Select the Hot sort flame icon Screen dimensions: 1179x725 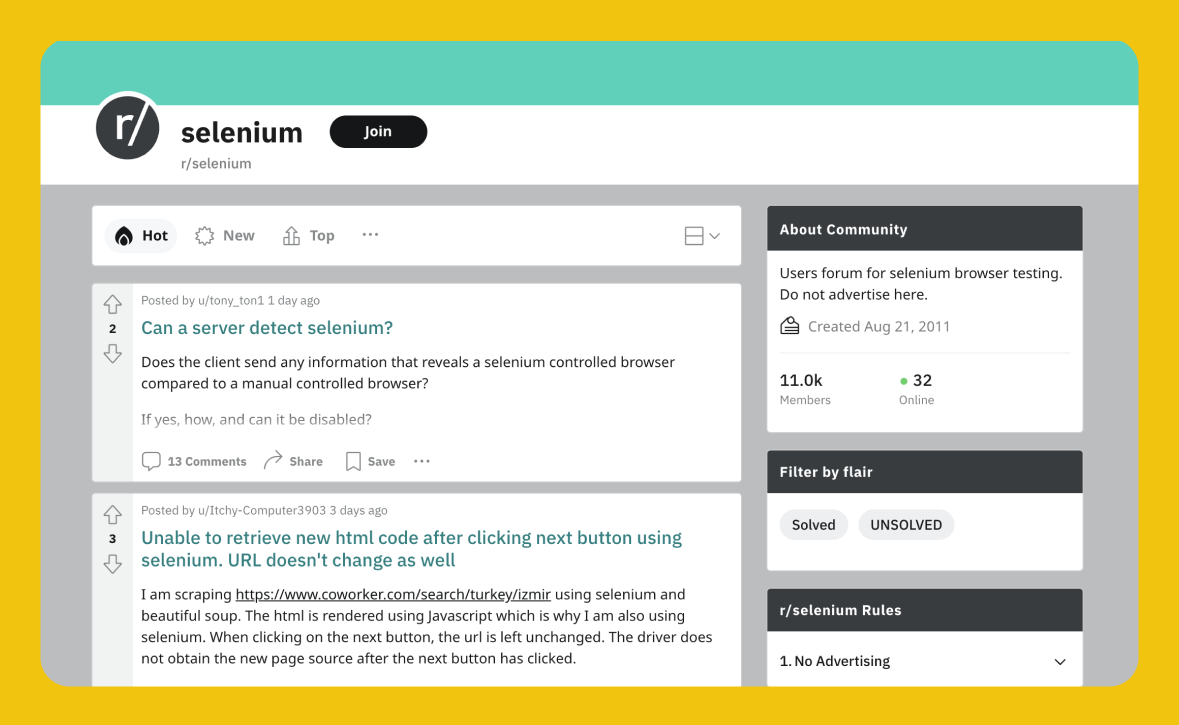click(126, 235)
